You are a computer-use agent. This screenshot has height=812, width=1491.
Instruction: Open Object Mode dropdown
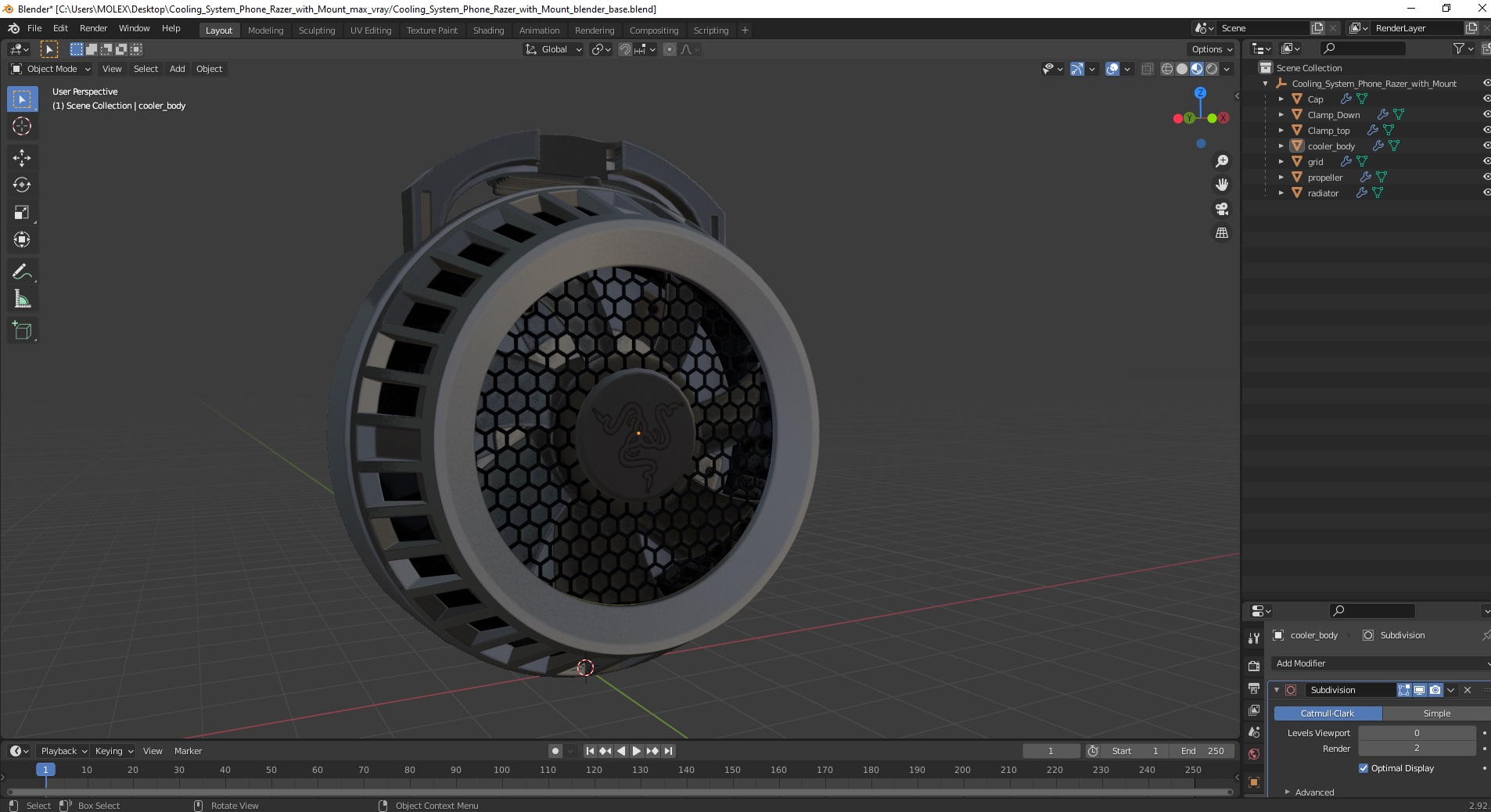51,69
